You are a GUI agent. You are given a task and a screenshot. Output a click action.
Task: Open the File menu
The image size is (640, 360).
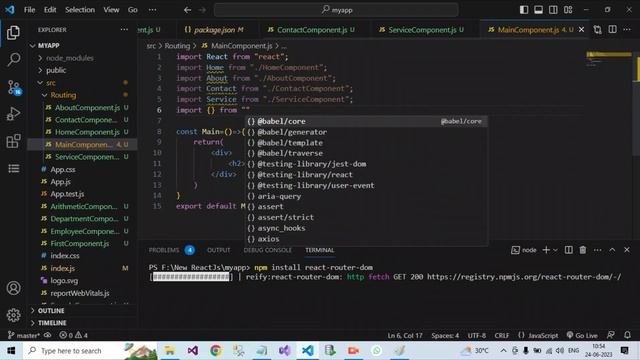pyautogui.click(x=29, y=10)
